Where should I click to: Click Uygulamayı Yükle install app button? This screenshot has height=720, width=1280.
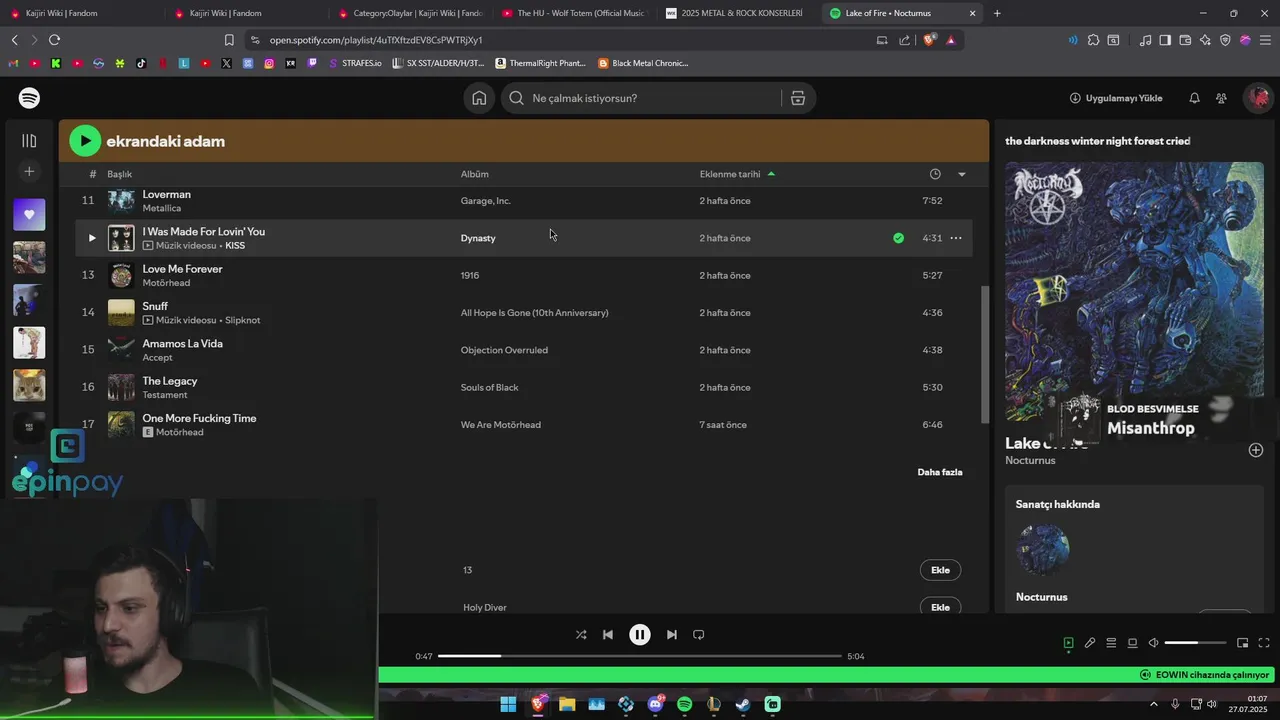tap(1116, 98)
